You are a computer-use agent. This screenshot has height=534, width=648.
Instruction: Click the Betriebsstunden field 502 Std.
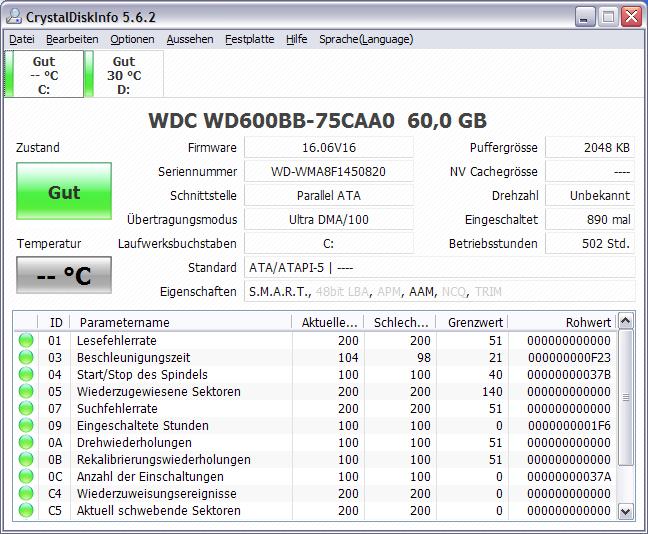(590, 243)
